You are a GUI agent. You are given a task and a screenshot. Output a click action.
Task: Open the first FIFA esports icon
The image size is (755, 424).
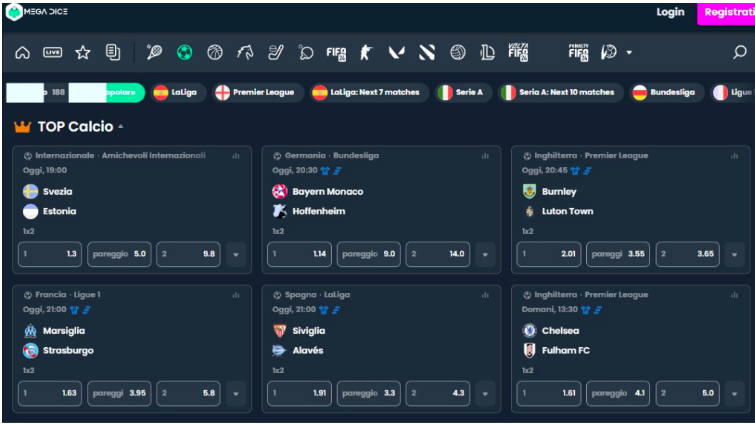pos(336,53)
